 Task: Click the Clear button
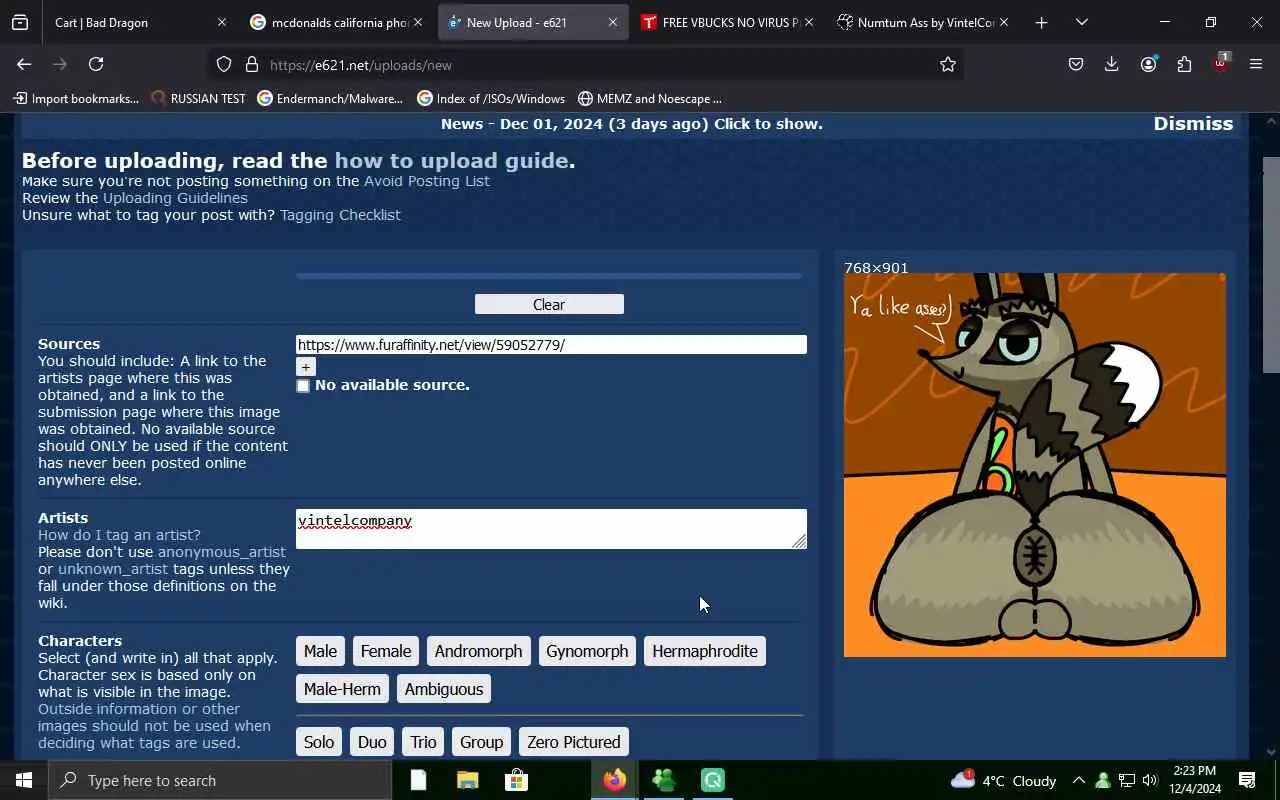point(549,304)
